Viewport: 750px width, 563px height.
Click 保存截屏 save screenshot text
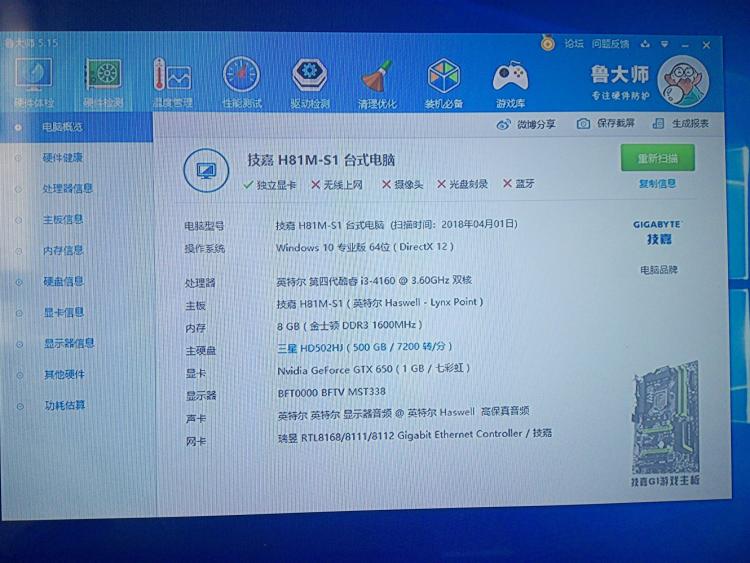(x=616, y=123)
